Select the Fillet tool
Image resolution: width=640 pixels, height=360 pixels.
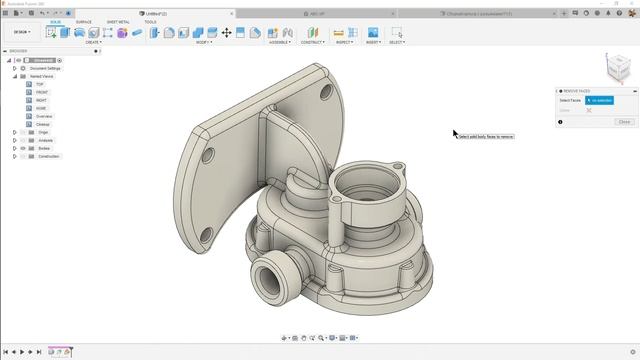click(x=169, y=32)
